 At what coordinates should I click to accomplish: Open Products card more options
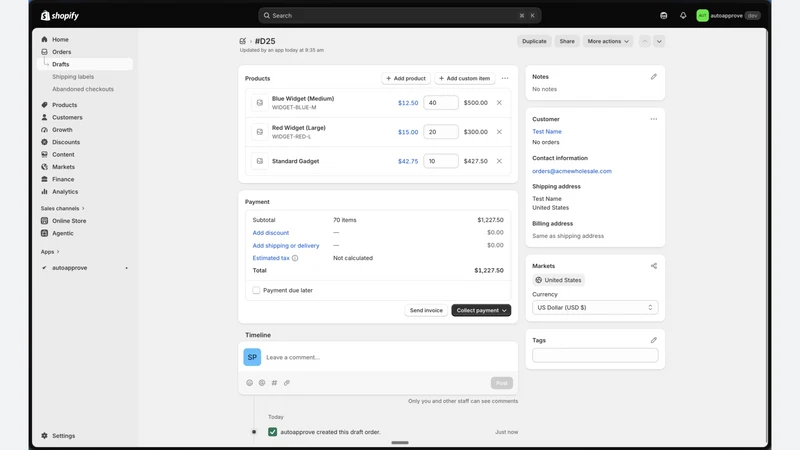coord(505,79)
